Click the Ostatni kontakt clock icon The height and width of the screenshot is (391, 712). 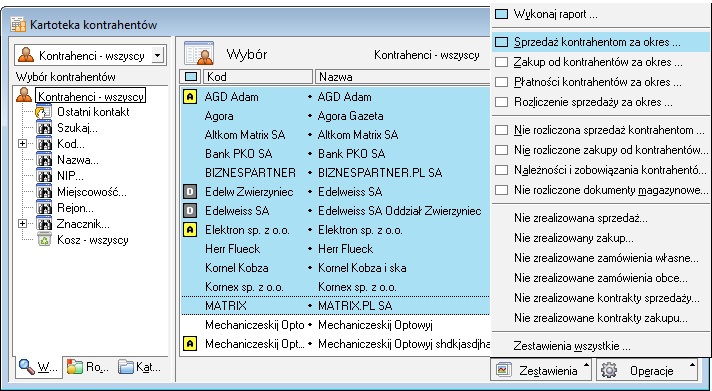[44, 112]
